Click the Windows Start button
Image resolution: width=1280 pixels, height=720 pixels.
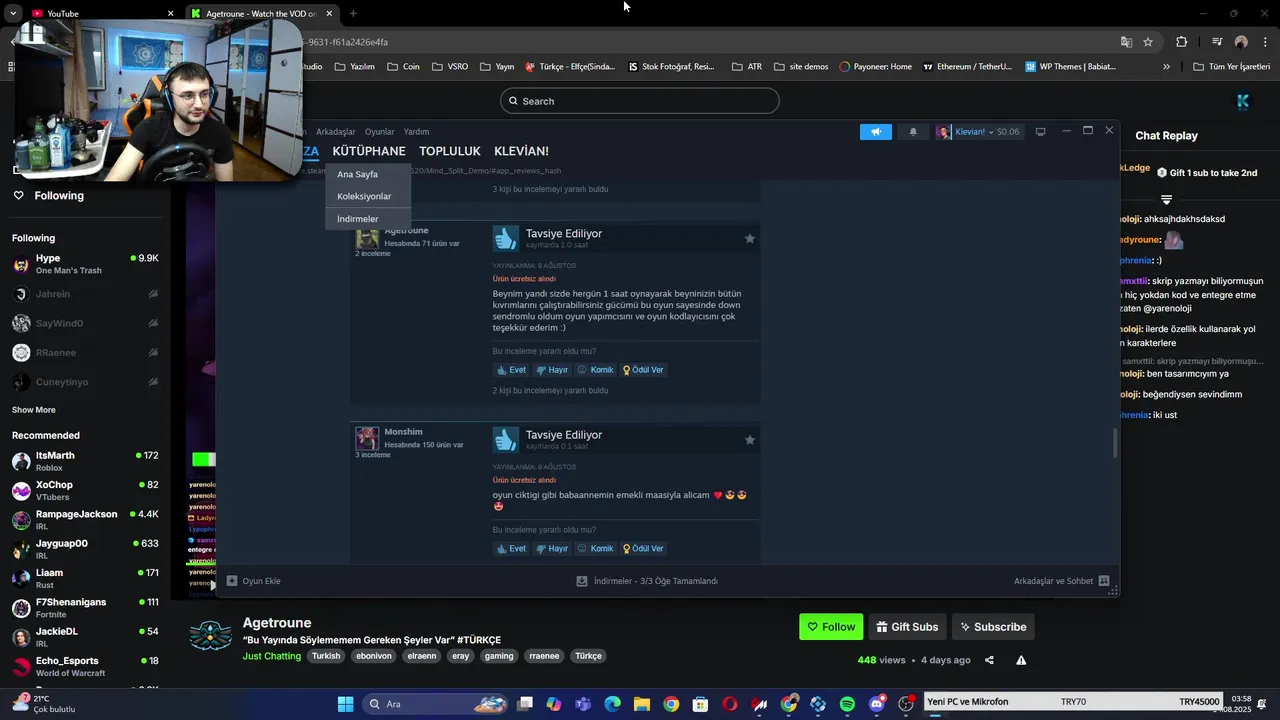coord(345,704)
